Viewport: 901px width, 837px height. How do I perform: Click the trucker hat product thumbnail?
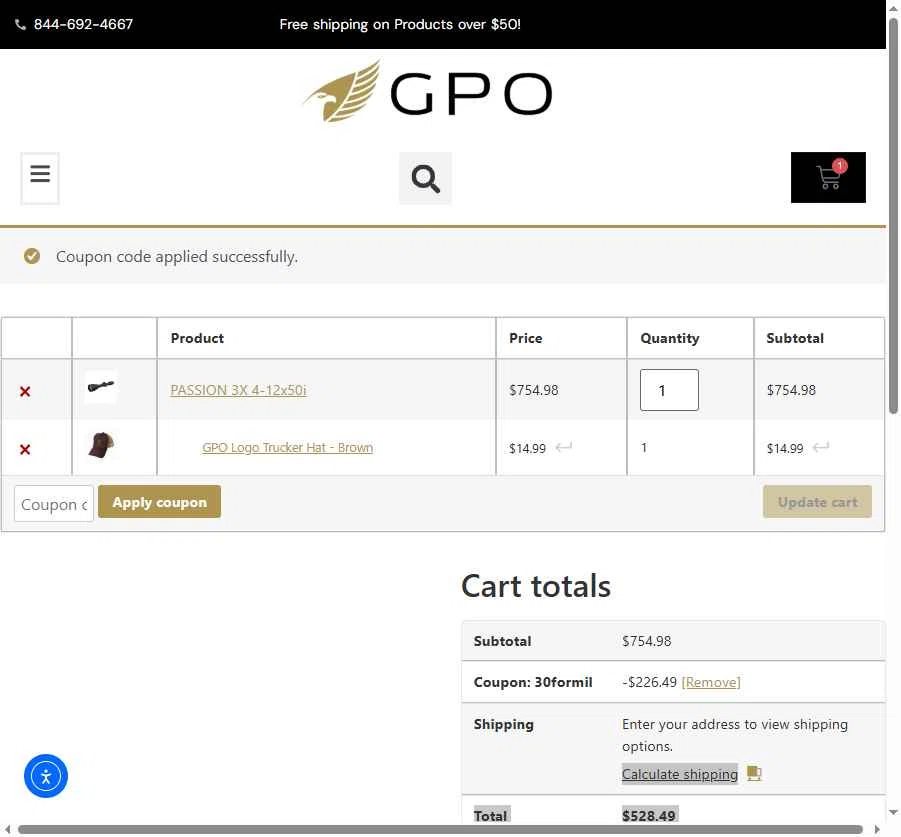click(x=101, y=445)
